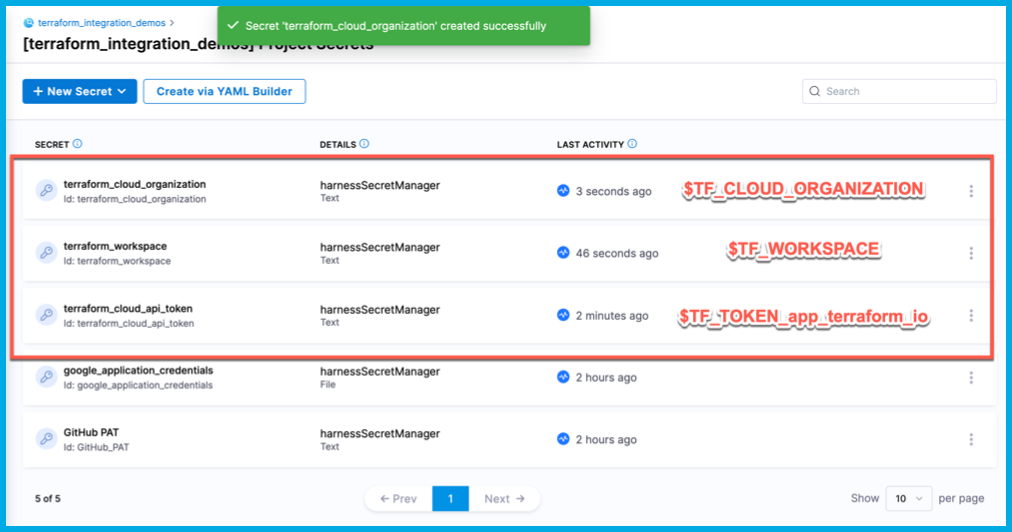Image resolution: width=1012 pixels, height=532 pixels.
Task: Click the Next page button
Action: 504,498
